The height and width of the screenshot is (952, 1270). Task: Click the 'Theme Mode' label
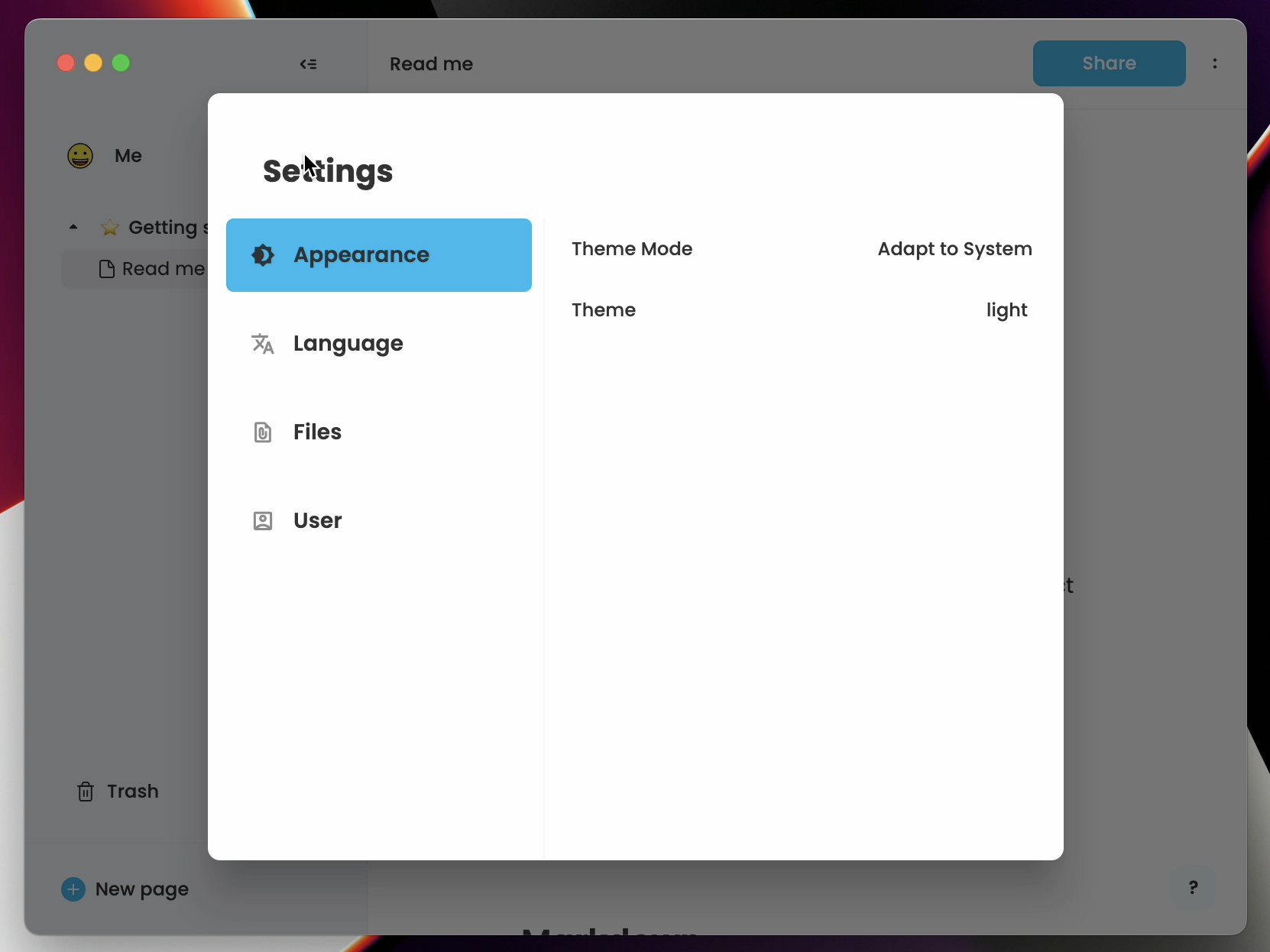click(x=632, y=249)
